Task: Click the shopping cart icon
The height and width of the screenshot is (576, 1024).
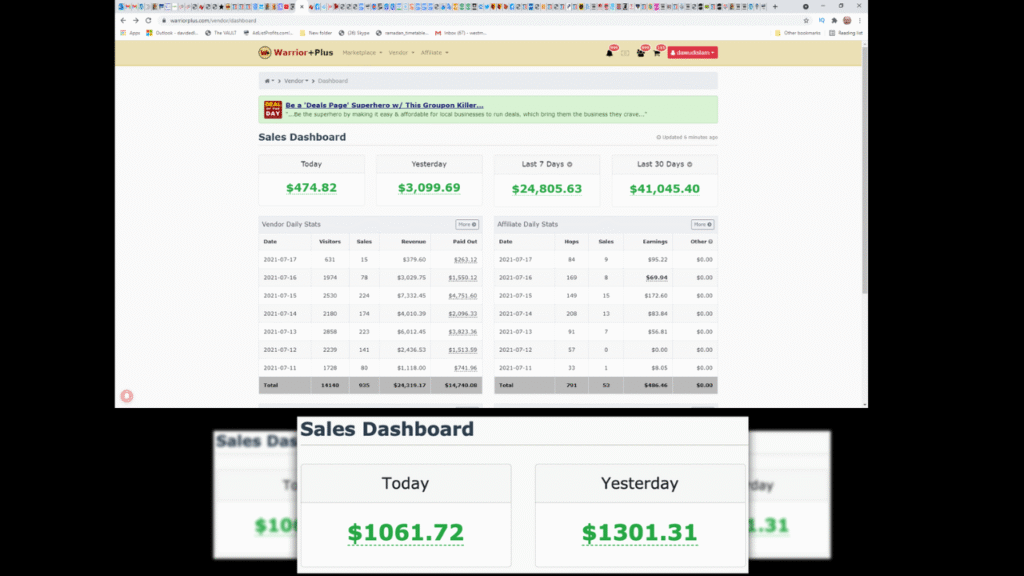Action: click(657, 52)
